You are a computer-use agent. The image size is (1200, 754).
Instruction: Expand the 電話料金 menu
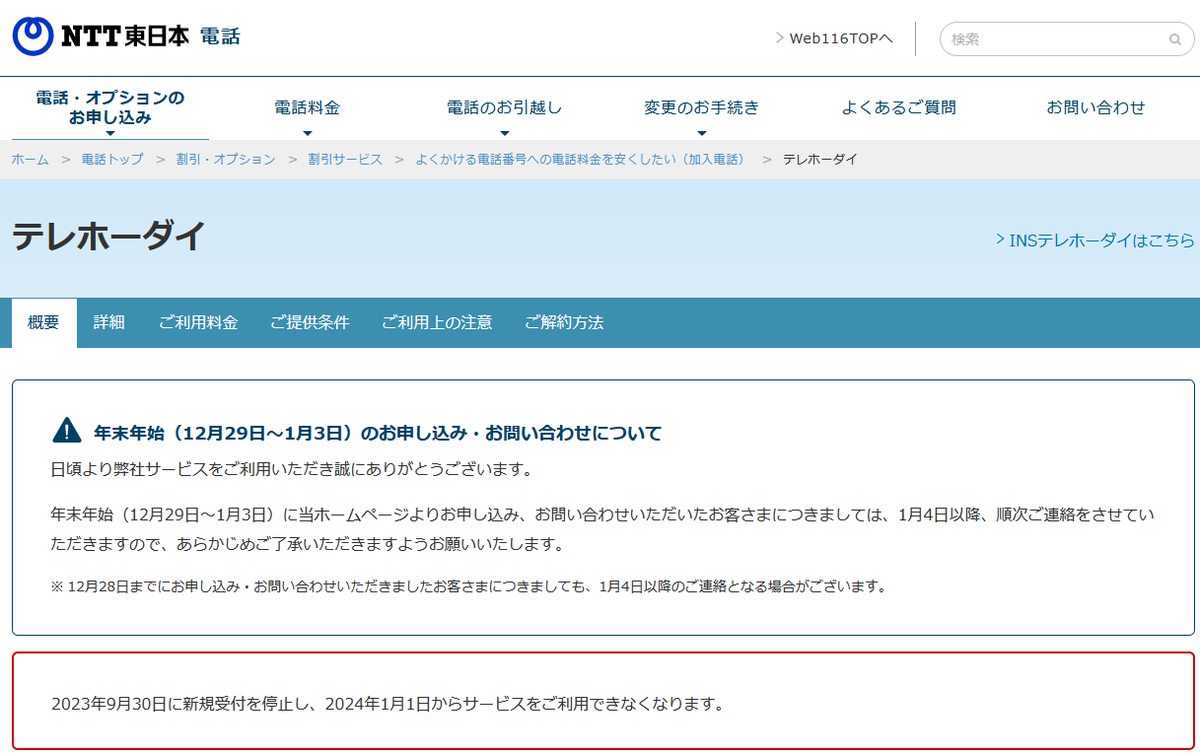(307, 108)
